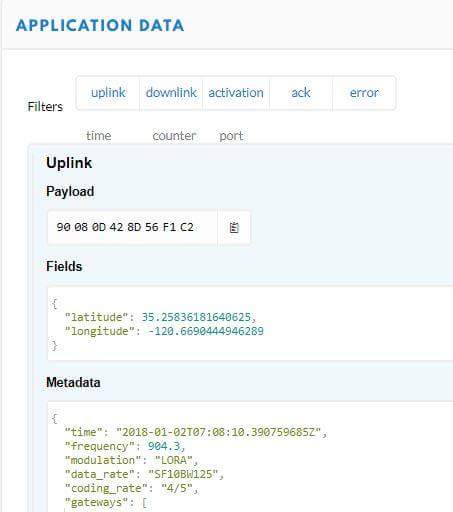Click the coding_rate value 4/5
This screenshot has width=453, height=512.
tap(177, 488)
